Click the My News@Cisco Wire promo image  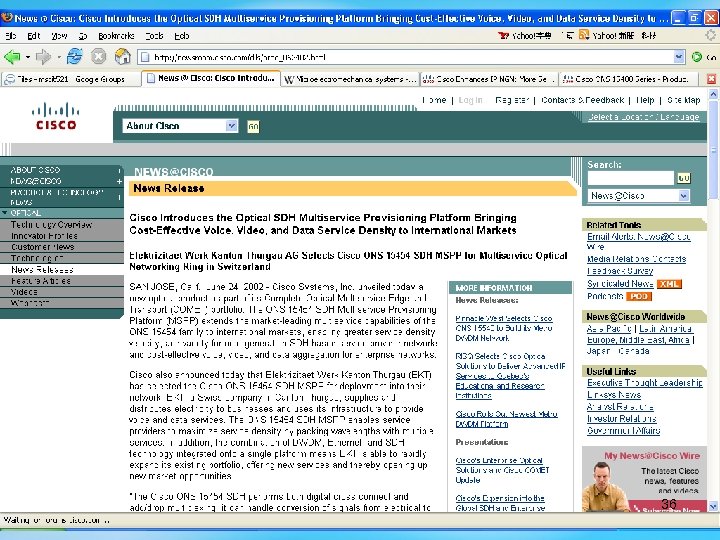tap(644, 479)
